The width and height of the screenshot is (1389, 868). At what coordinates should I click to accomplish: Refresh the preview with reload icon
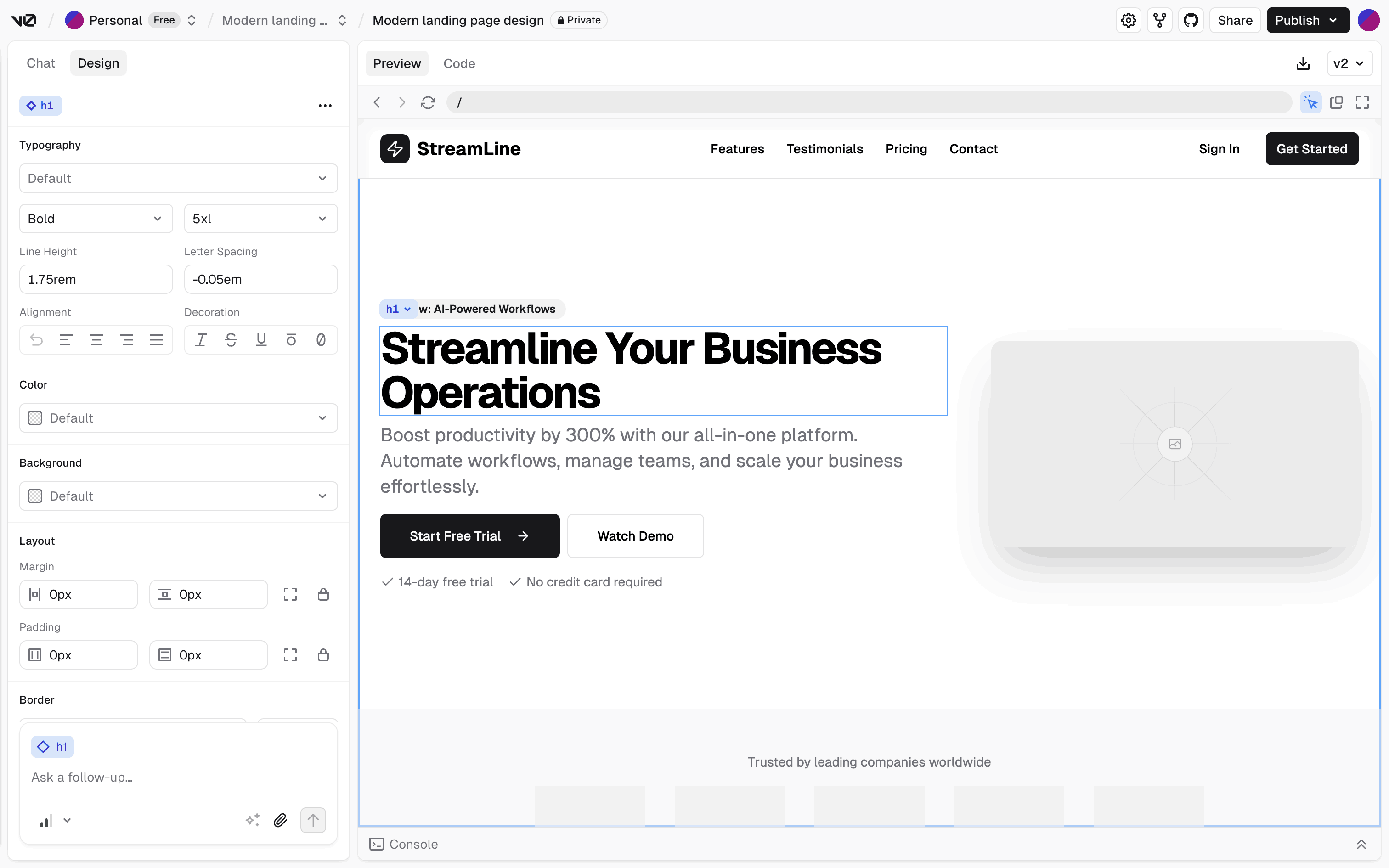[428, 103]
